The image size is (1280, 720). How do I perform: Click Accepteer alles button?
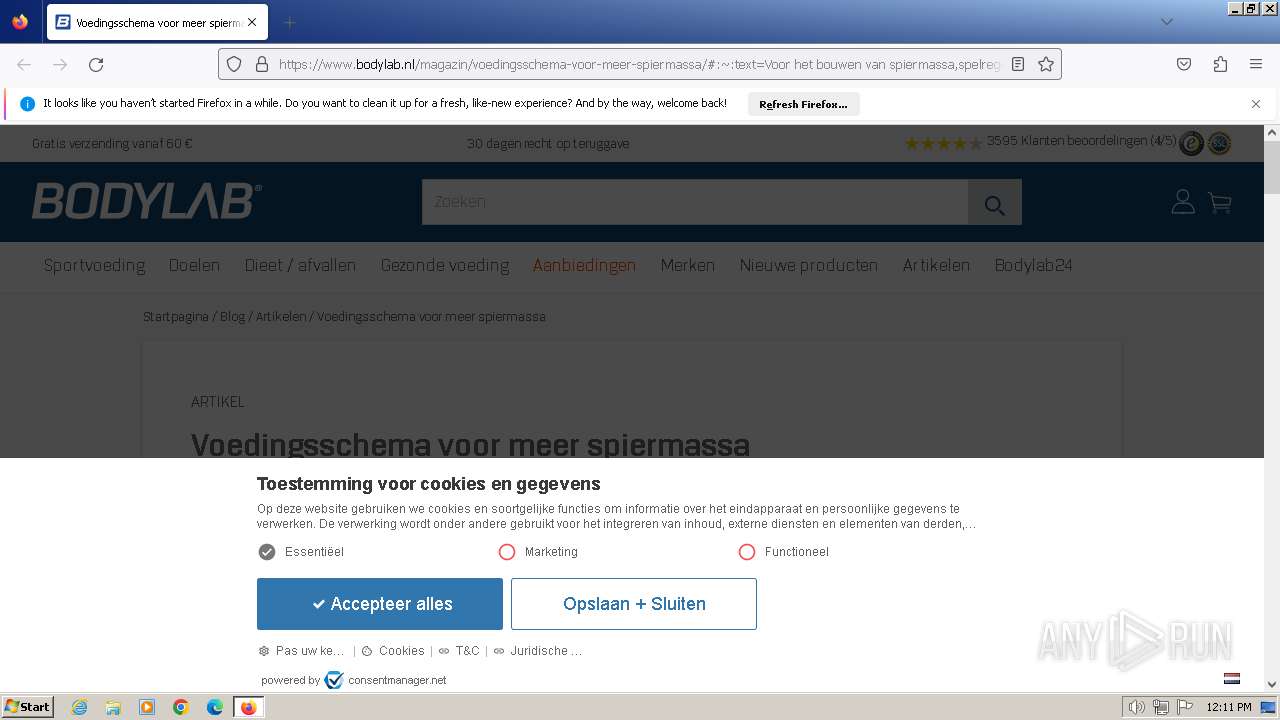point(380,604)
